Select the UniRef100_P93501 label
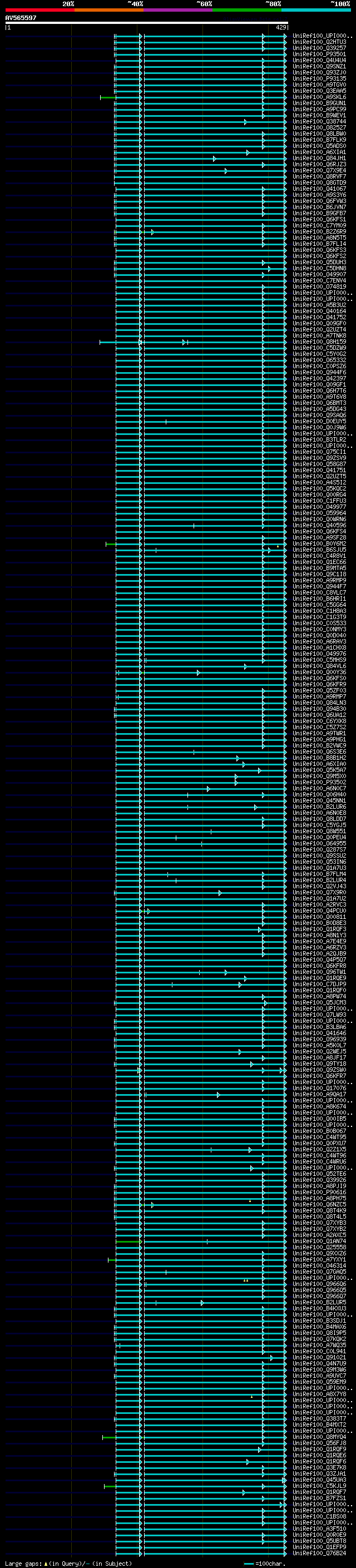The height and width of the screenshot is (1568, 356). pos(319,54)
